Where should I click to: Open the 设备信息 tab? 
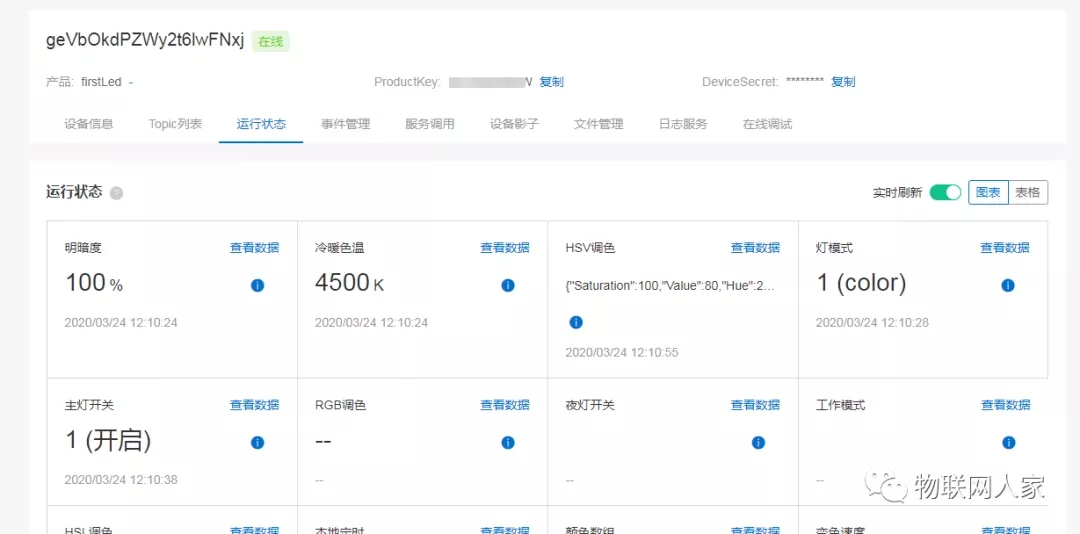(x=89, y=124)
